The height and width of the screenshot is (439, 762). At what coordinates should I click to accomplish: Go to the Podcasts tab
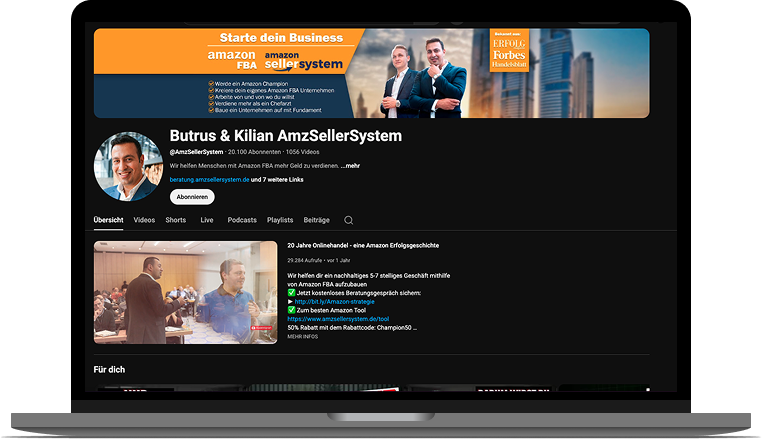[242, 220]
